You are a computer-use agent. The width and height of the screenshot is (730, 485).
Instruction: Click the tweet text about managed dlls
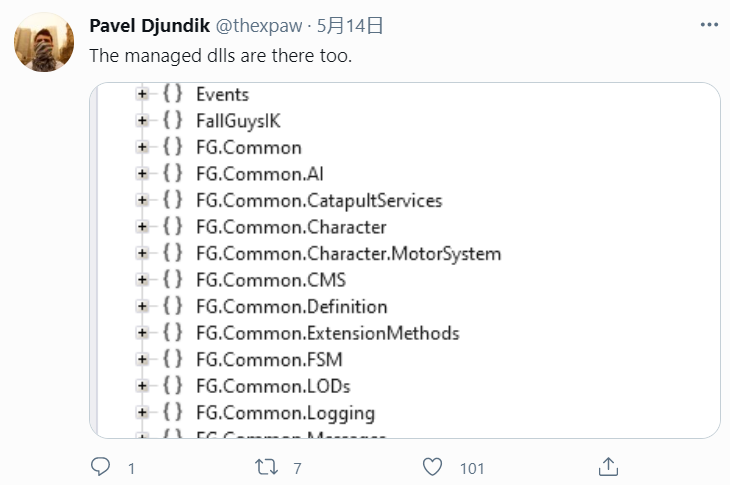(220, 56)
